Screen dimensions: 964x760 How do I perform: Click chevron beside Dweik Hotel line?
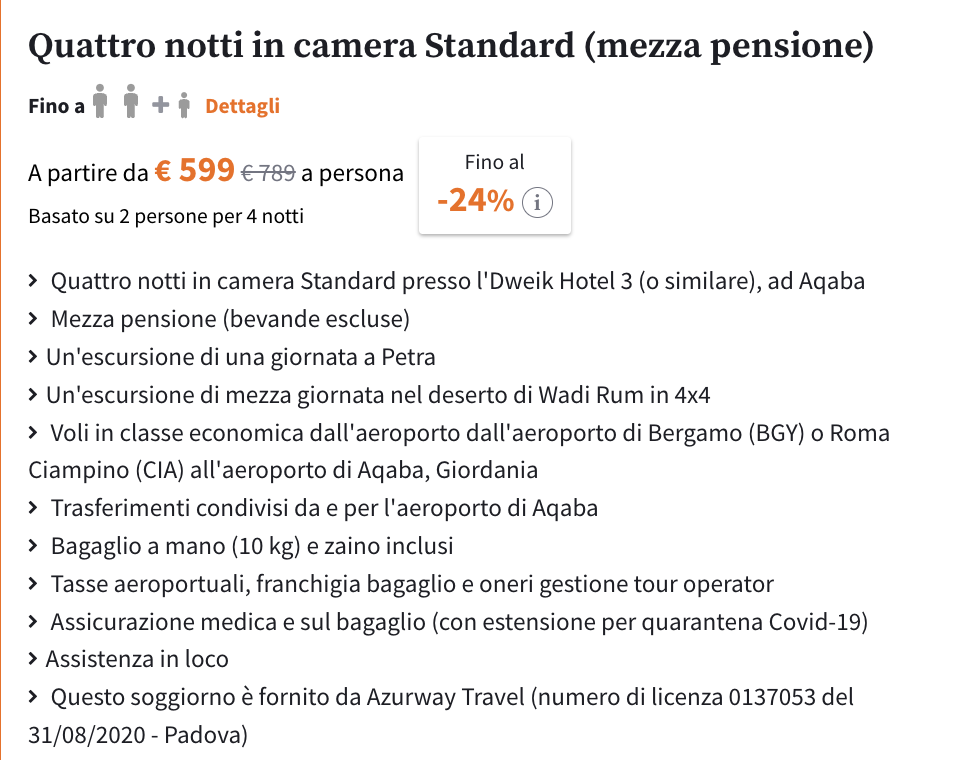[33, 282]
